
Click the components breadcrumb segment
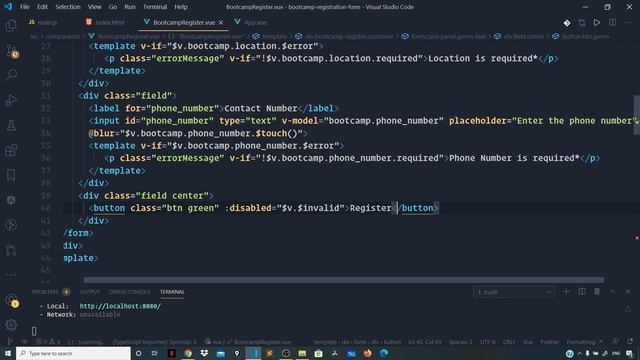(x=63, y=36)
